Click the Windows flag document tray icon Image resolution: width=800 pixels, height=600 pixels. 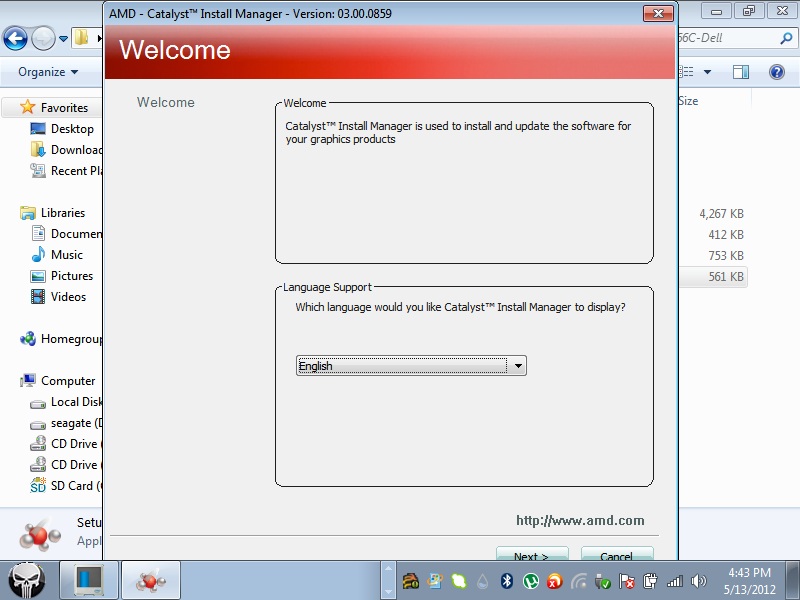point(435,581)
